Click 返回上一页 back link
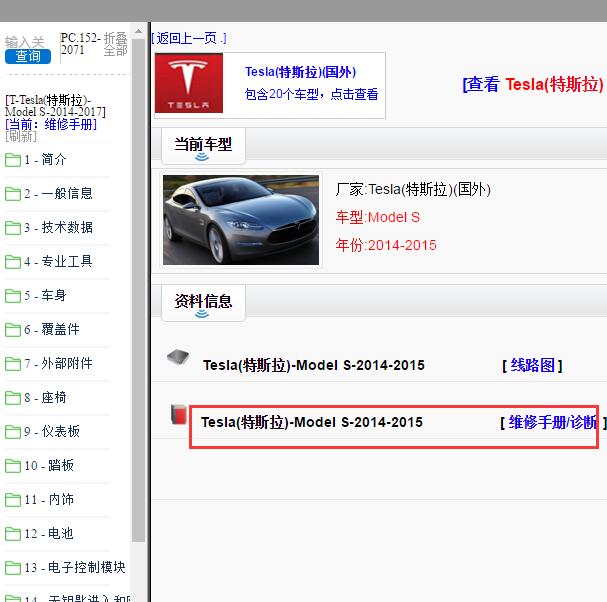Screen dimensions: 607x602 [x=189, y=38]
